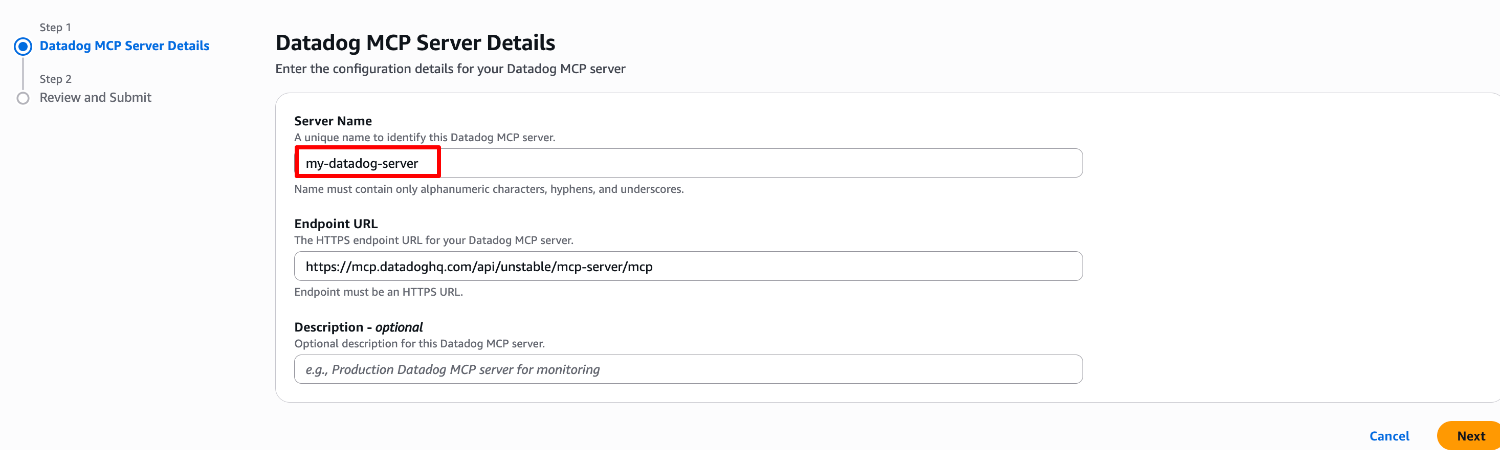The height and width of the screenshot is (450, 1500).
Task: Click the Description - optional label
Action: 358,327
